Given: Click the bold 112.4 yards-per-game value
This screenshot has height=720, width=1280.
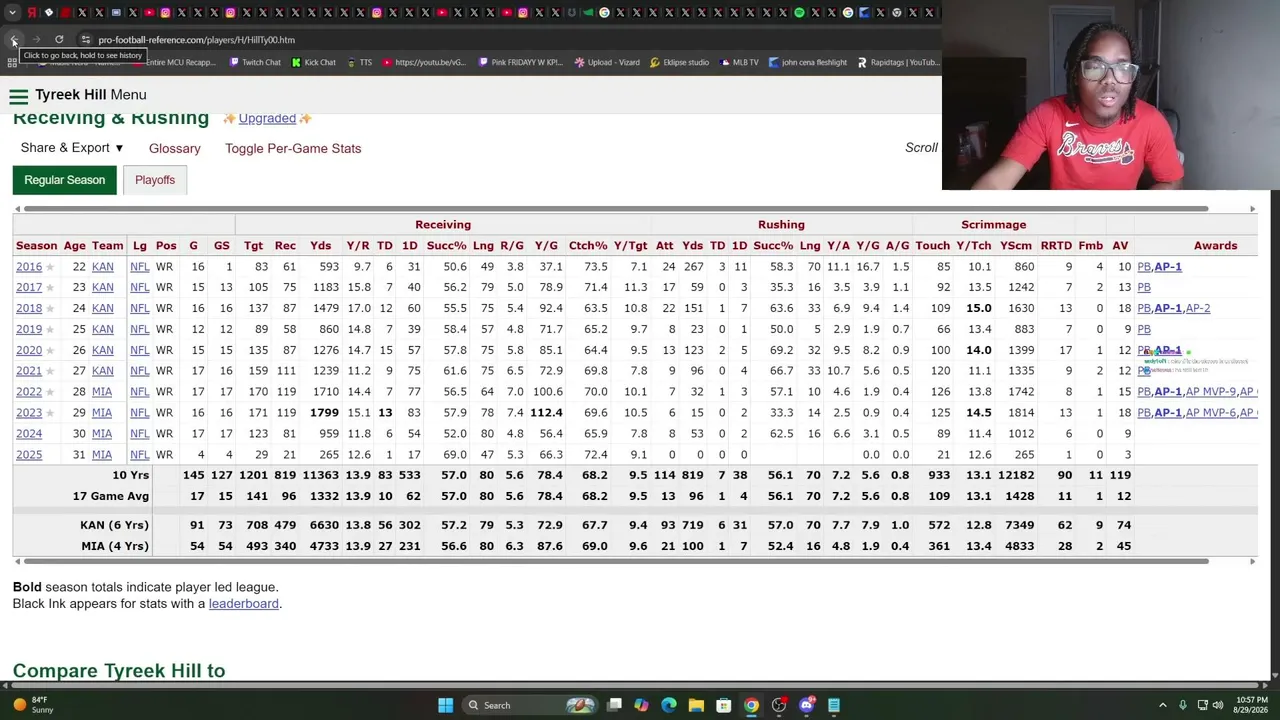Looking at the screenshot, I should point(546,413).
